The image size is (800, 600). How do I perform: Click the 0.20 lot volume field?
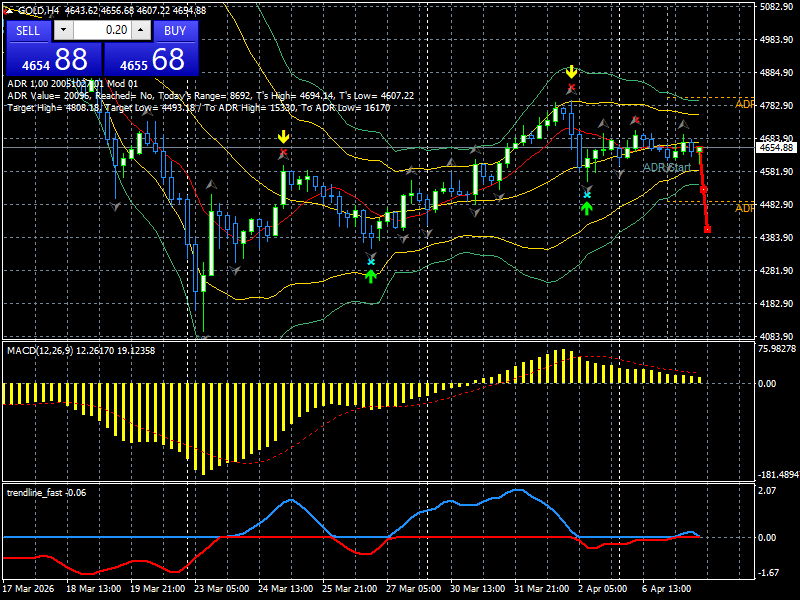coord(101,30)
